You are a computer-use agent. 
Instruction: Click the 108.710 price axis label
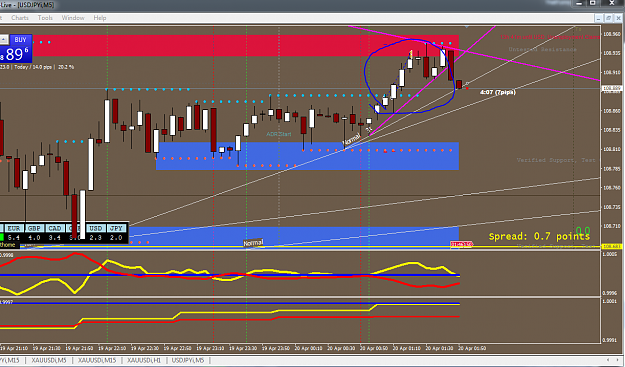(611, 226)
